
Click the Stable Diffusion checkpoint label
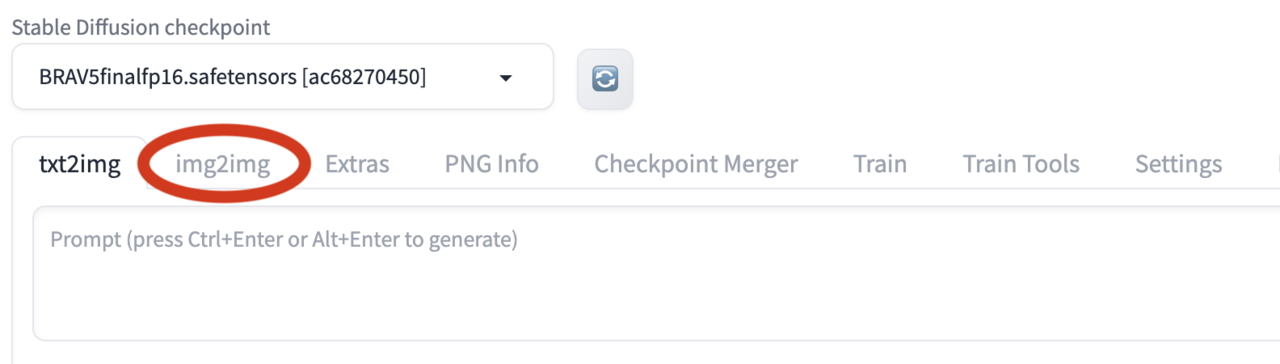pyautogui.click(x=141, y=27)
